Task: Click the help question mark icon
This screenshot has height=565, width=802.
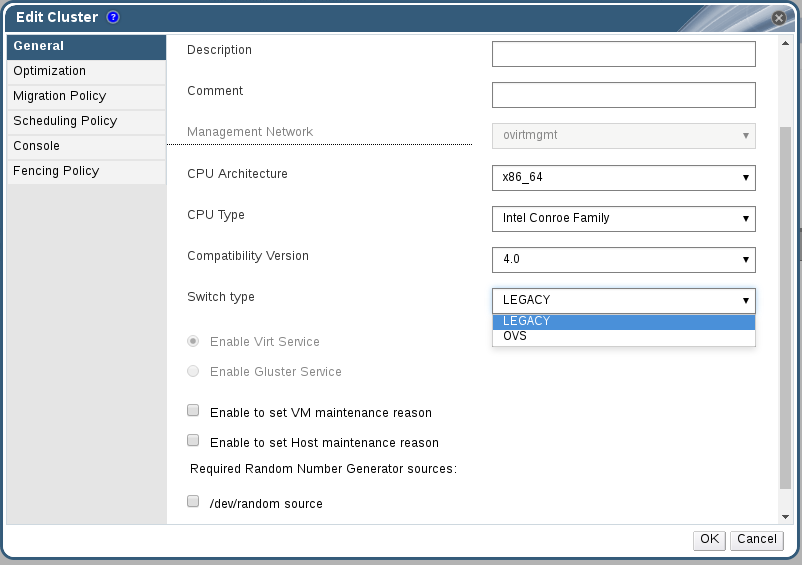Action: 113,17
